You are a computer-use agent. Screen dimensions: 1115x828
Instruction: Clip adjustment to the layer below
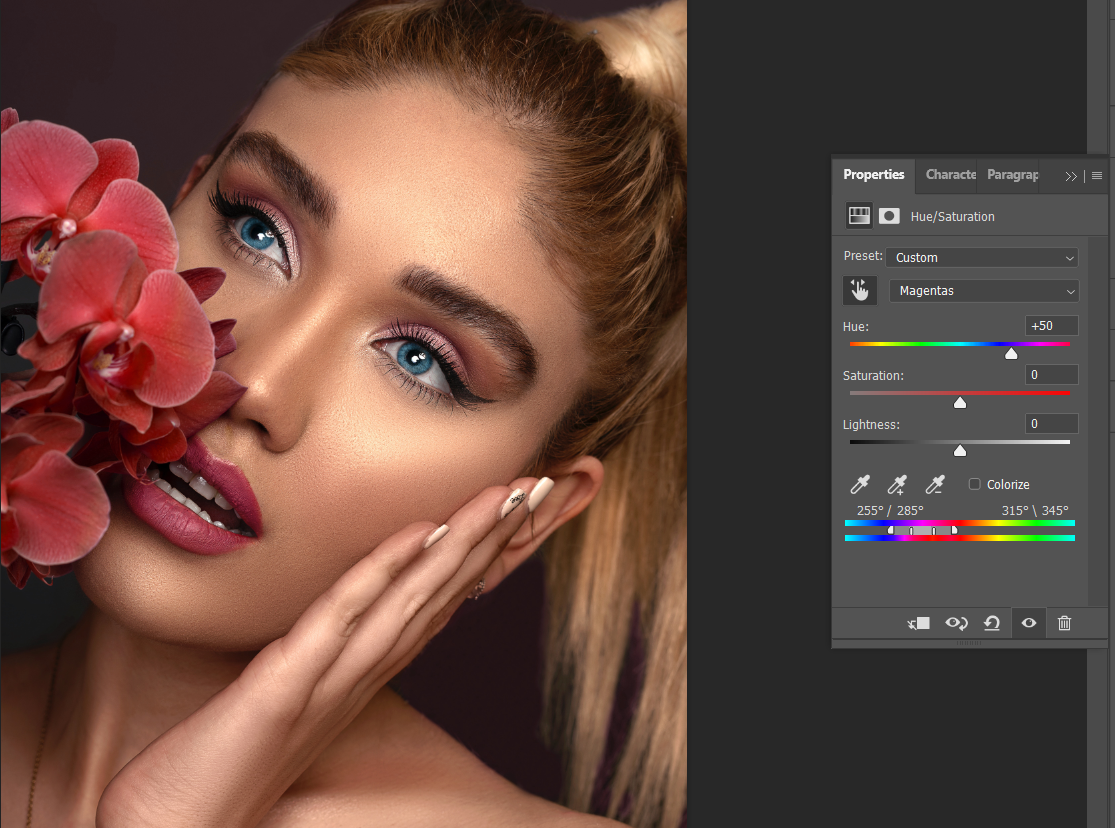pyautogui.click(x=919, y=623)
